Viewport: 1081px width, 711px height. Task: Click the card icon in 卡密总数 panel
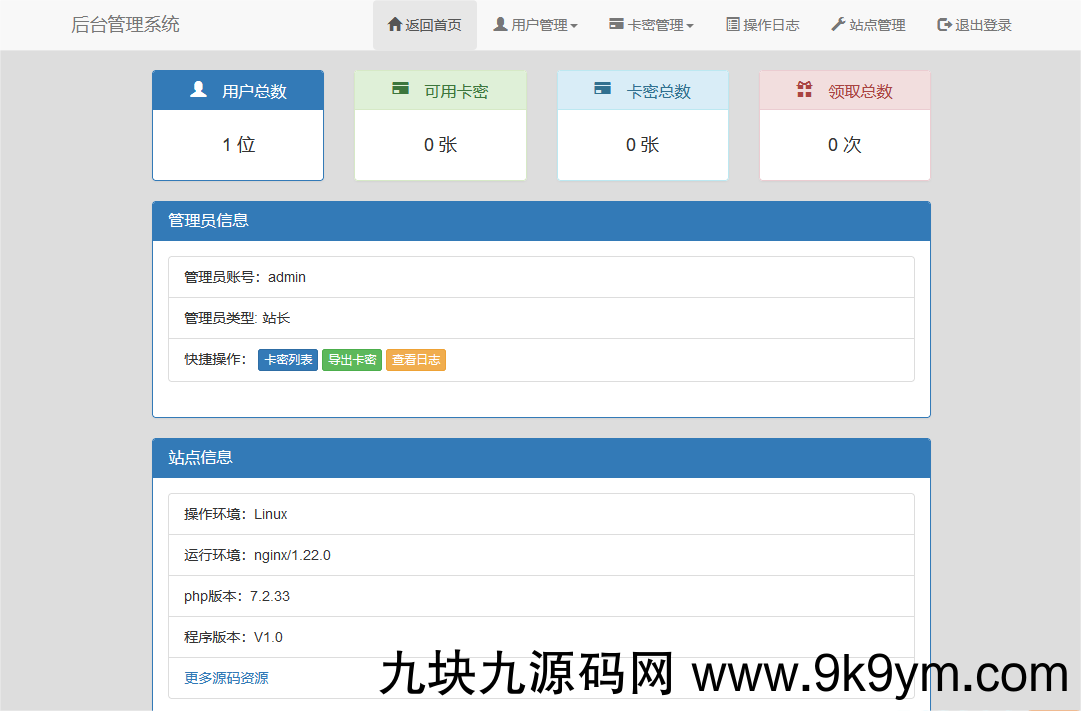(602, 89)
